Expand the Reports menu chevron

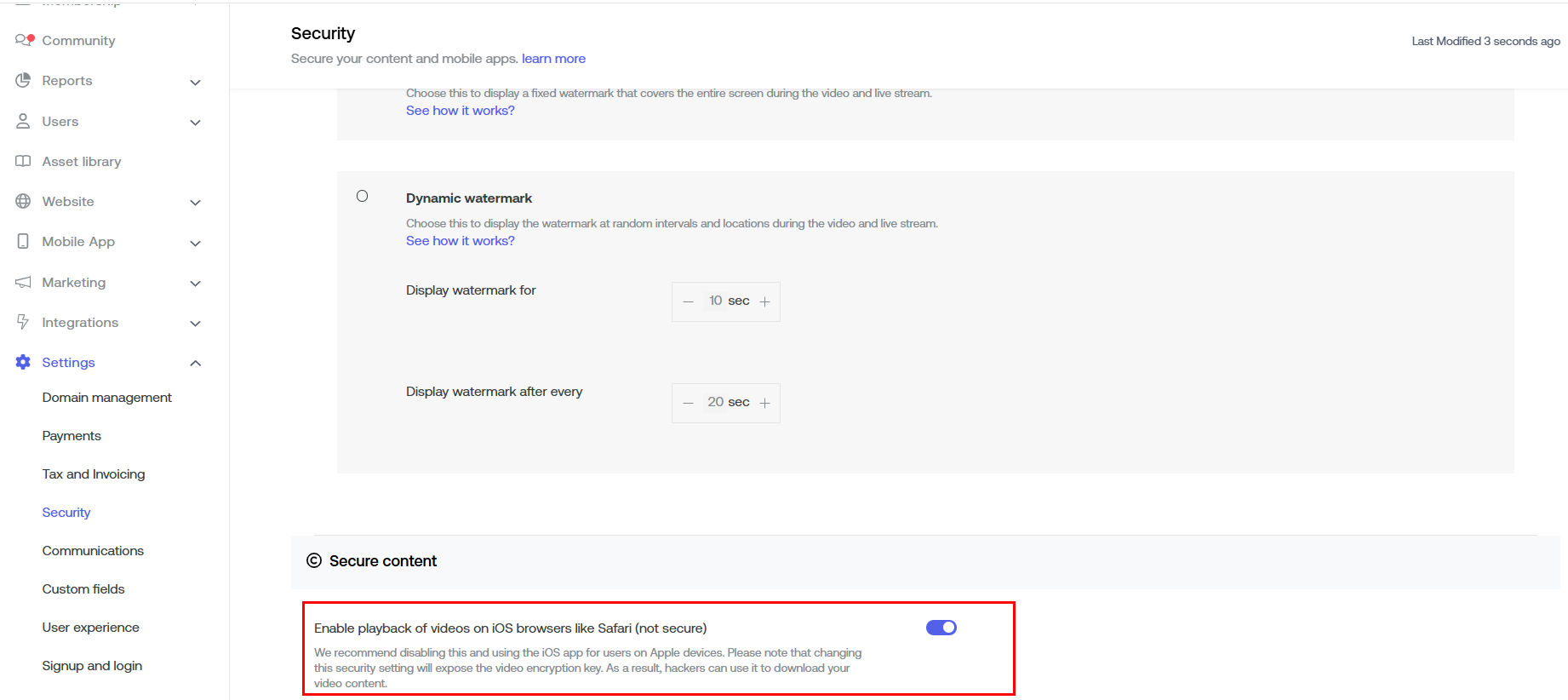pyautogui.click(x=195, y=82)
